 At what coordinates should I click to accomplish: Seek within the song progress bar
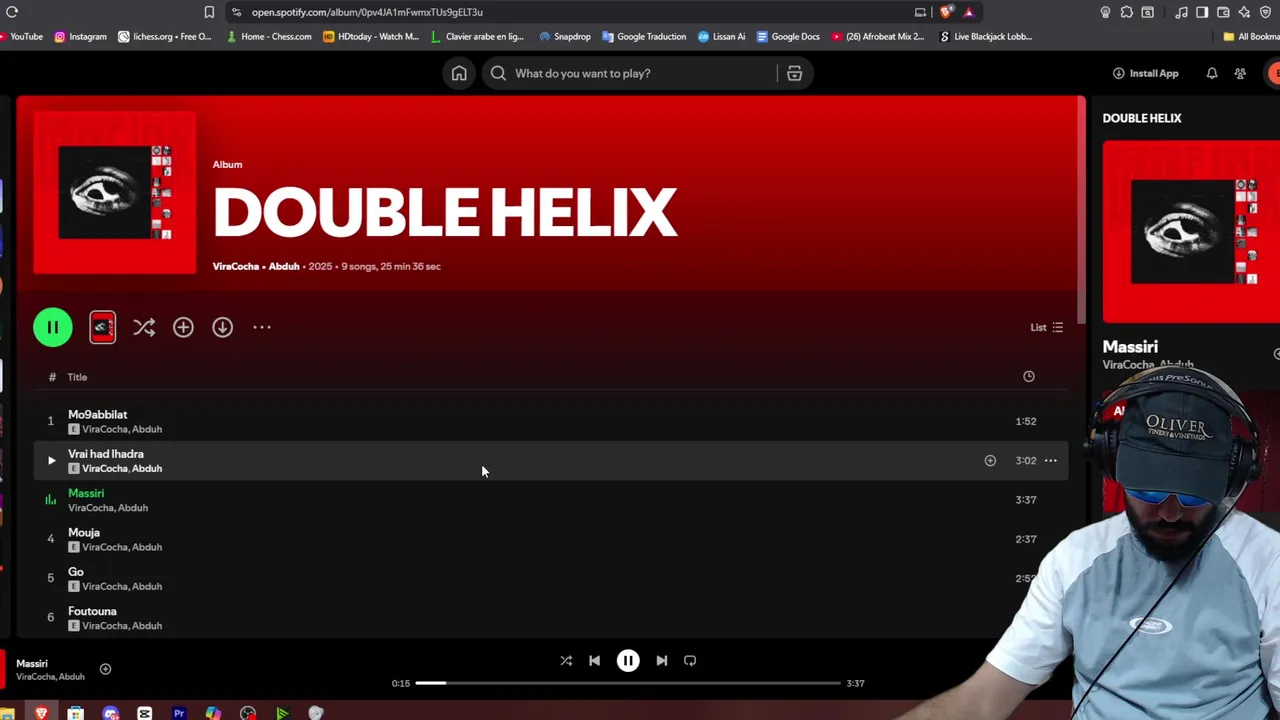(628, 683)
